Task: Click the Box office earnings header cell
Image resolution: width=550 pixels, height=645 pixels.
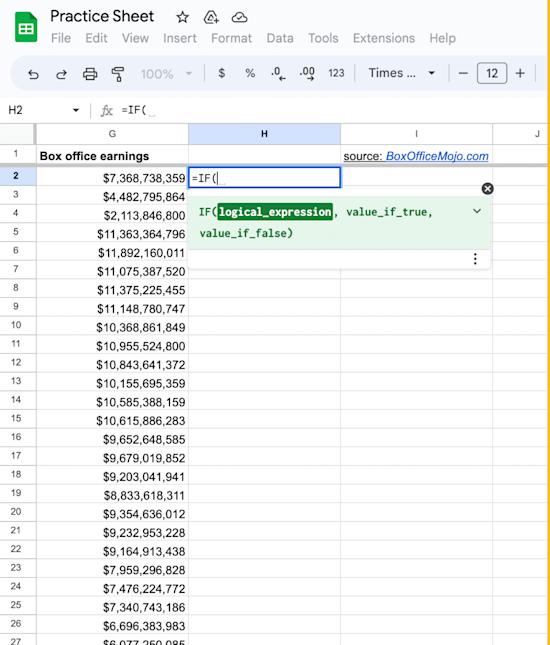Action: pyautogui.click(x=112, y=156)
